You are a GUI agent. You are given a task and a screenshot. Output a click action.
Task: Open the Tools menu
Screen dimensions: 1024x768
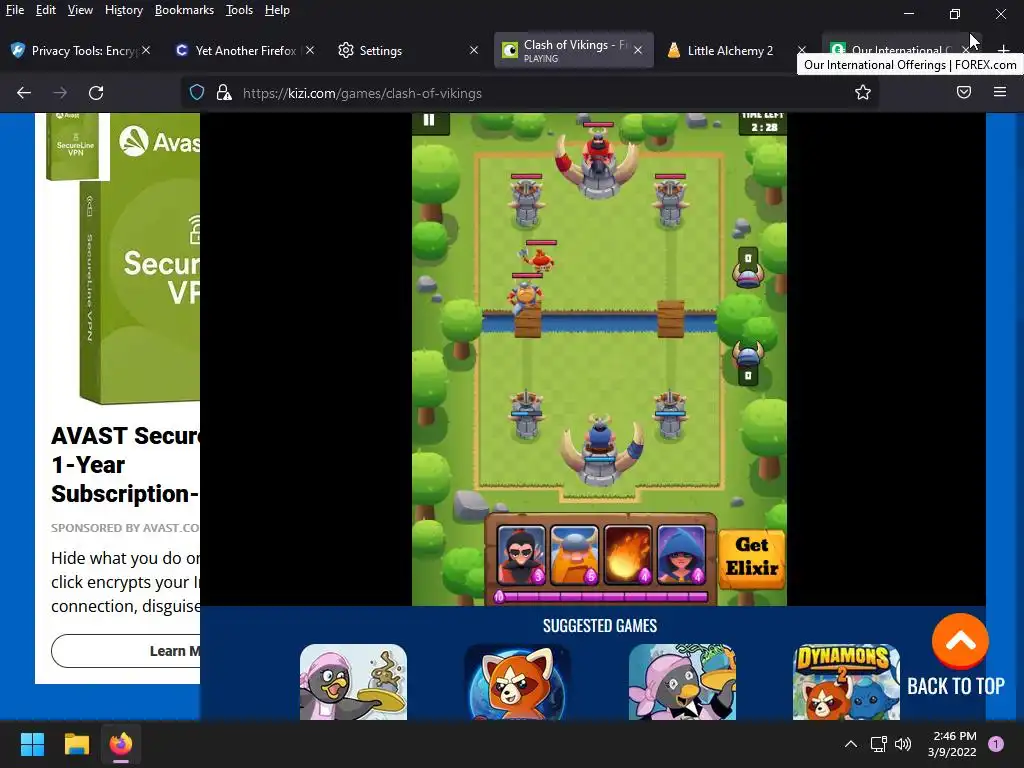click(x=239, y=10)
